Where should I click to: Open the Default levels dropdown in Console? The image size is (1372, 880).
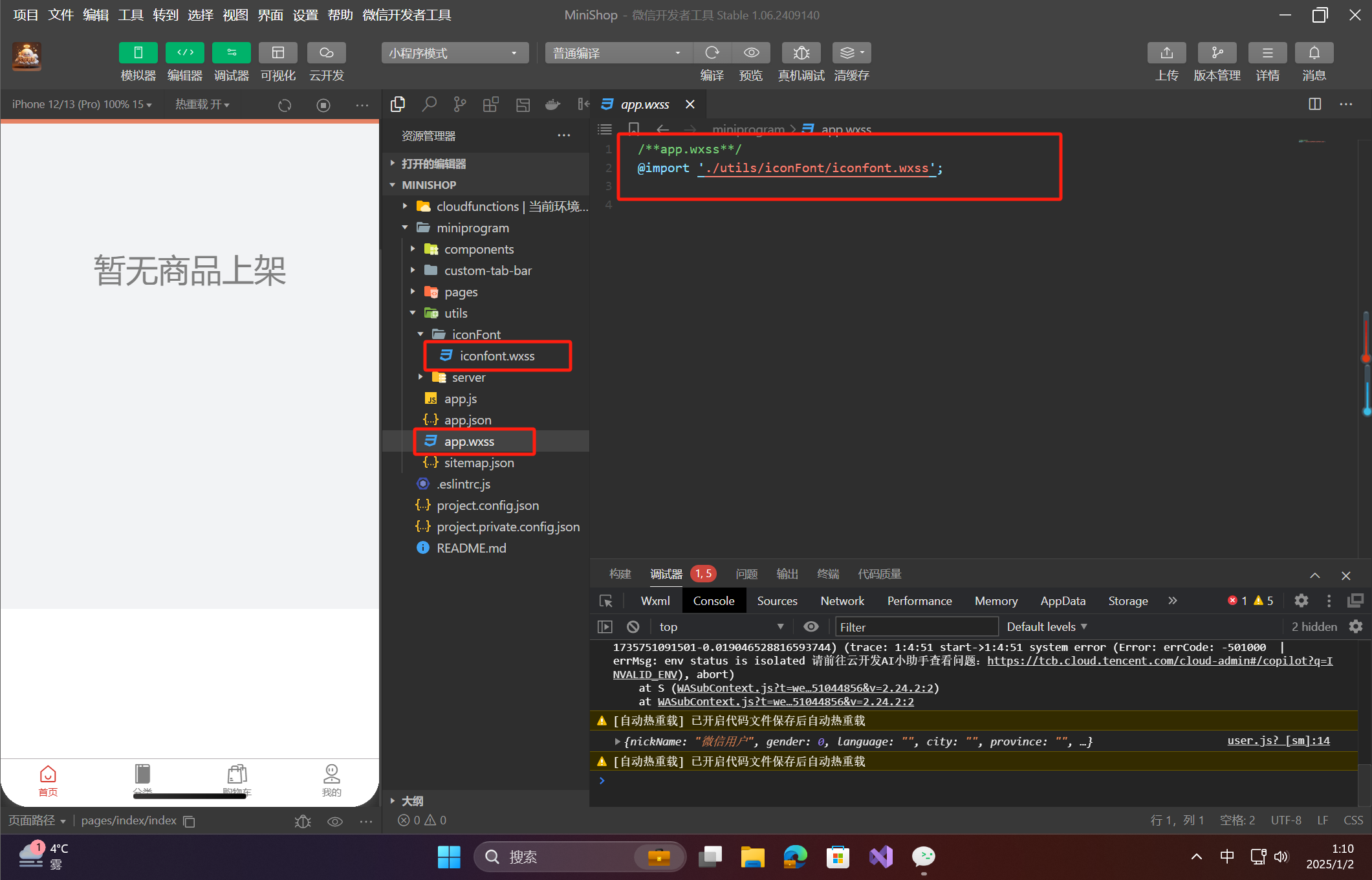(x=1047, y=626)
